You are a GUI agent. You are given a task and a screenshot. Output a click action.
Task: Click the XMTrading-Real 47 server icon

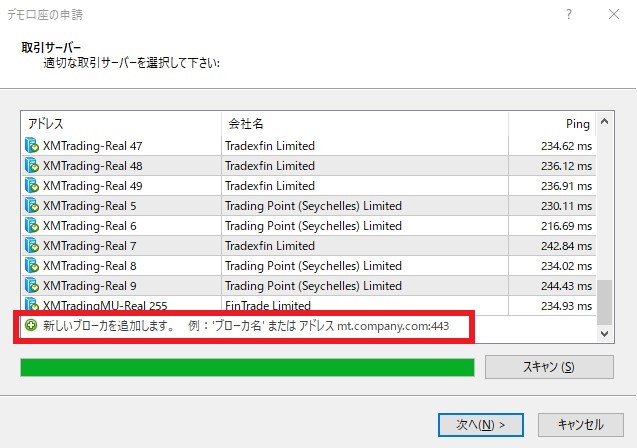point(31,146)
